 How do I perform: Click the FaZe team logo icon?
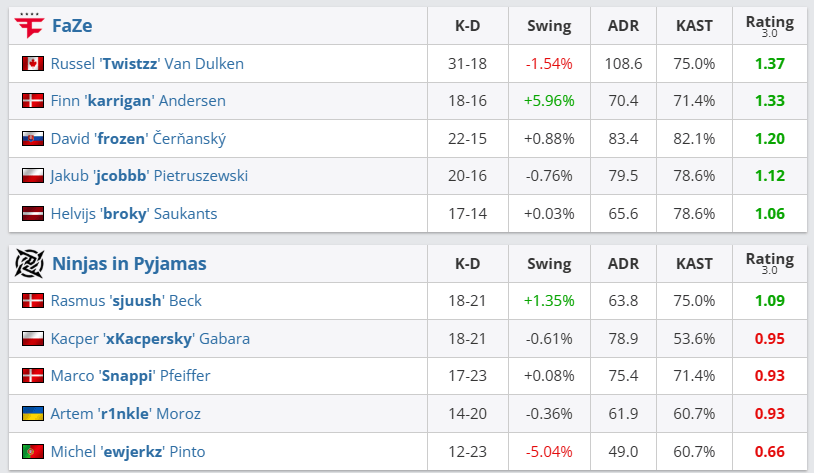pyautogui.click(x=29, y=25)
